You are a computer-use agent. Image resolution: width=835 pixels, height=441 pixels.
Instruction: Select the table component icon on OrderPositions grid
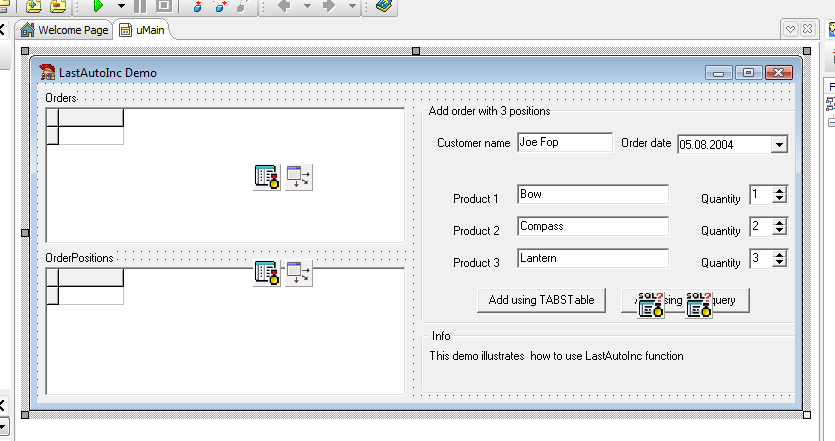point(267,273)
